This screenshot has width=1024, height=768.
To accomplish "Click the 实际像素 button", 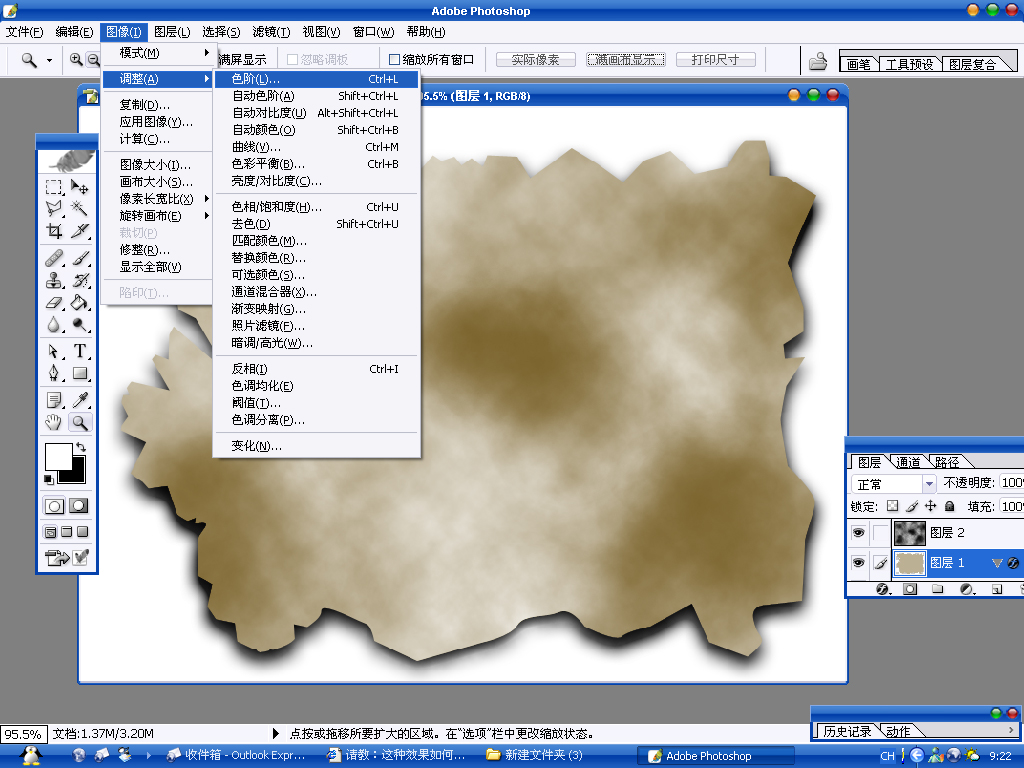I will (536, 59).
